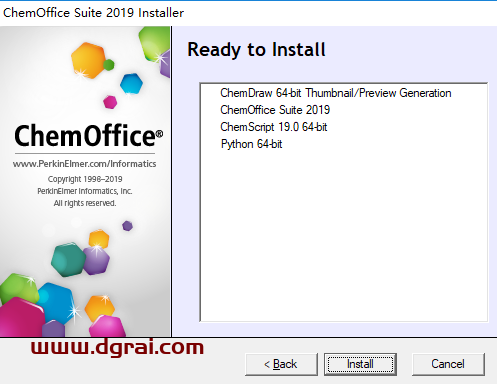Cancel the ChemOffice installation
The height and width of the screenshot is (384, 497).
coord(448,364)
